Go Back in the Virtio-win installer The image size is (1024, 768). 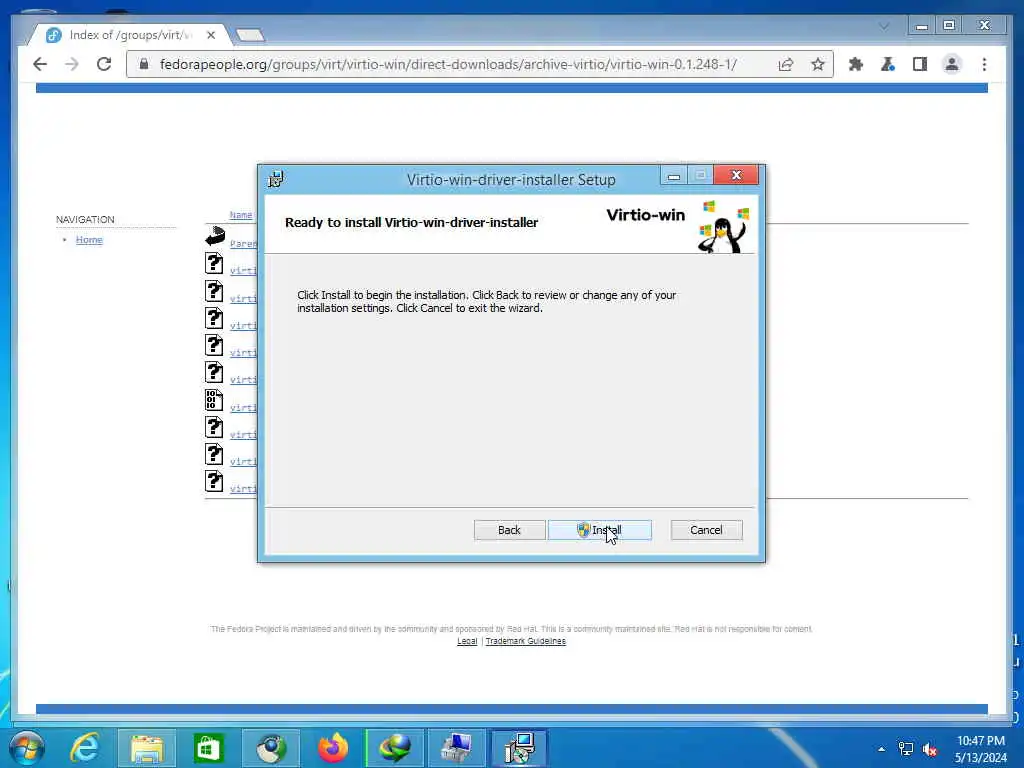click(509, 530)
